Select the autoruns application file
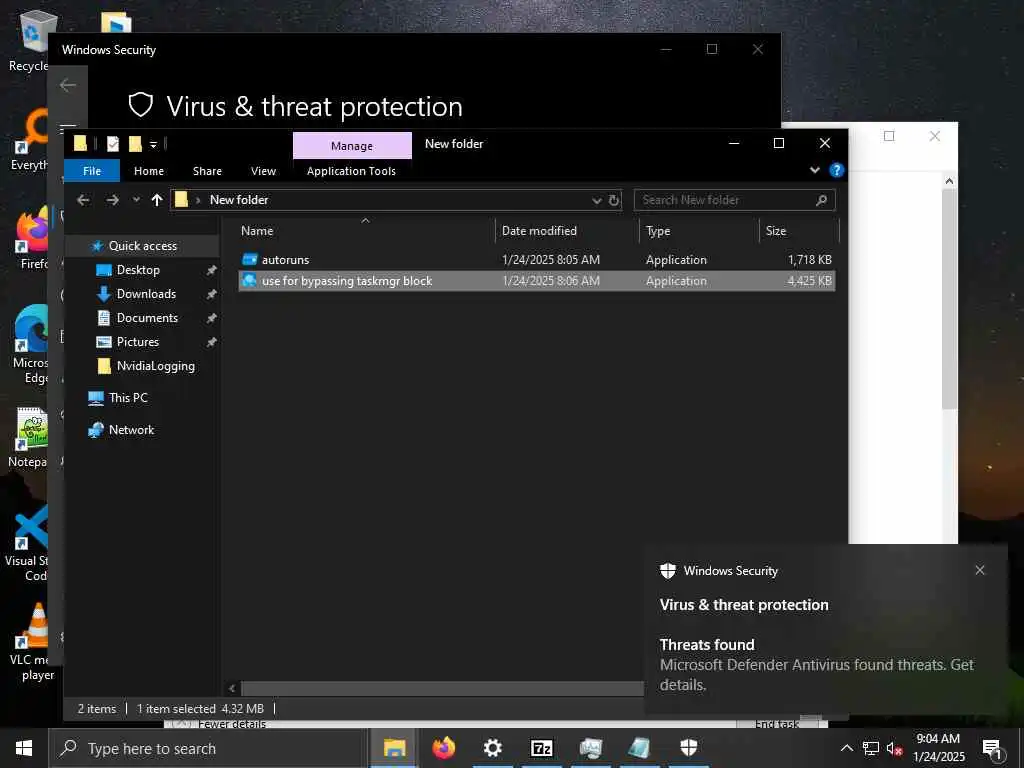The image size is (1024, 768). tap(536, 260)
